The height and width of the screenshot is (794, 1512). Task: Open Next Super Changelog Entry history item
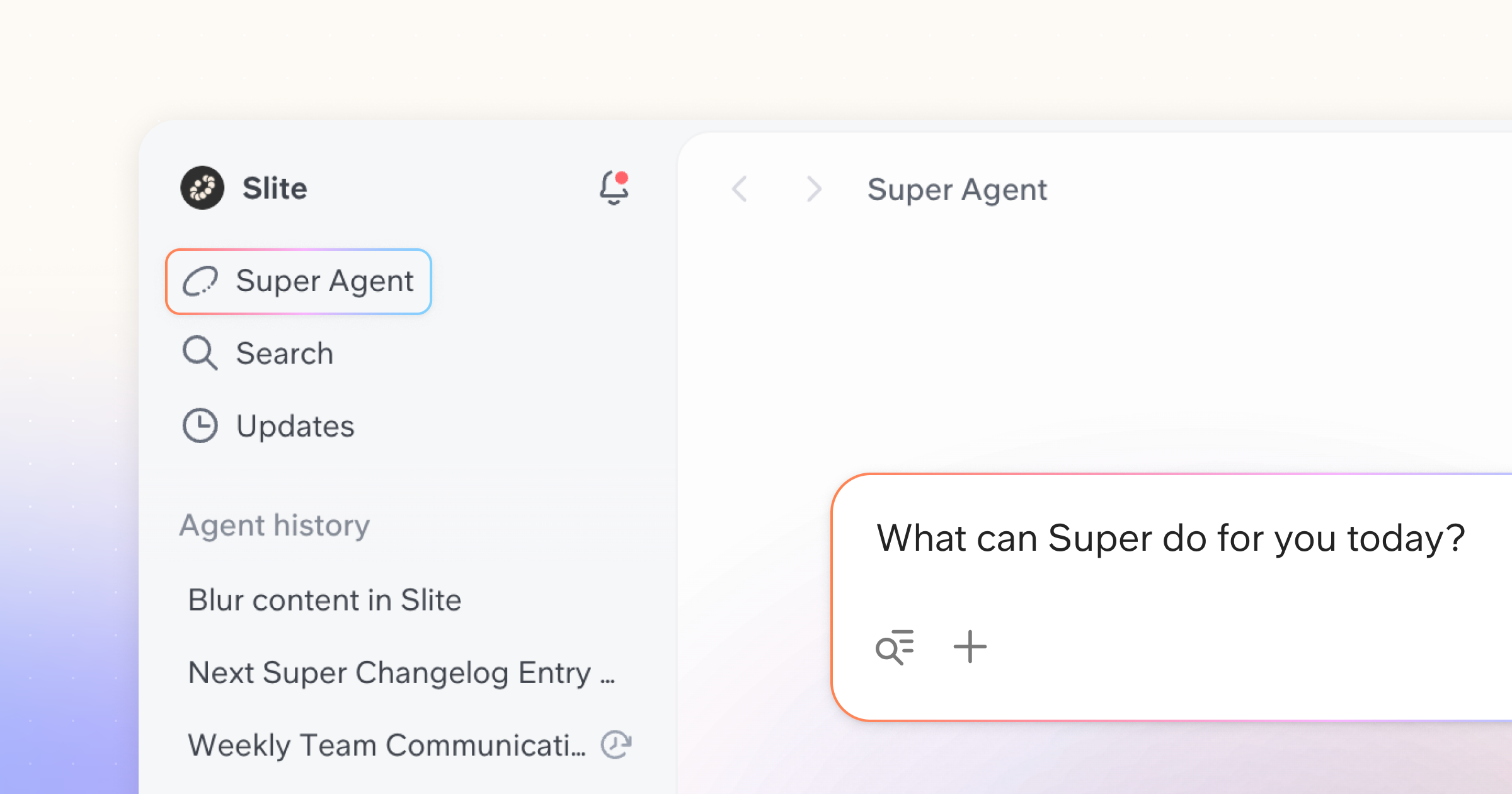[x=401, y=673]
